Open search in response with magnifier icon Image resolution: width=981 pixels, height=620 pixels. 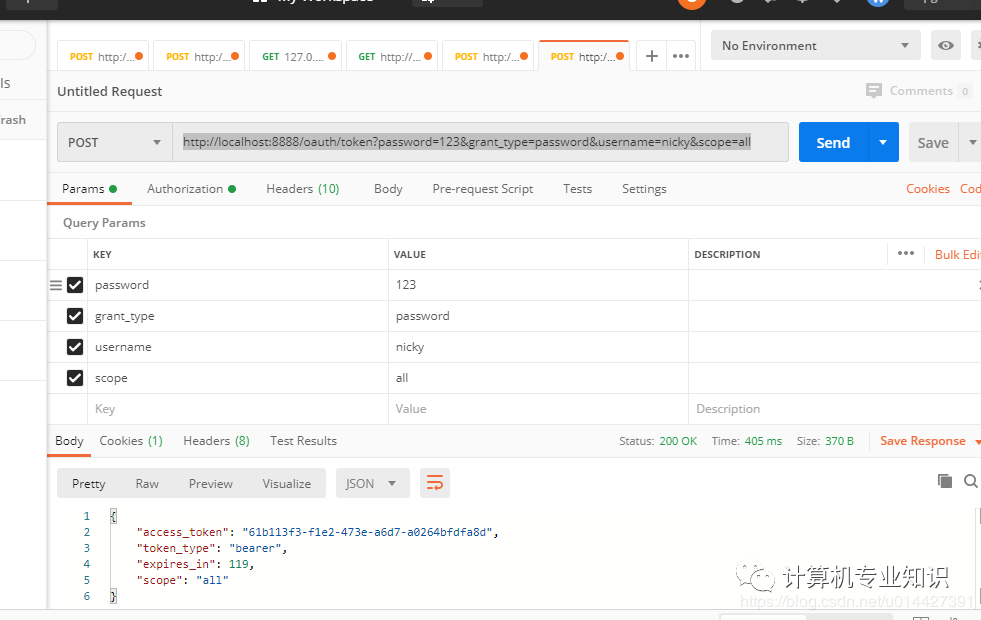point(970,480)
